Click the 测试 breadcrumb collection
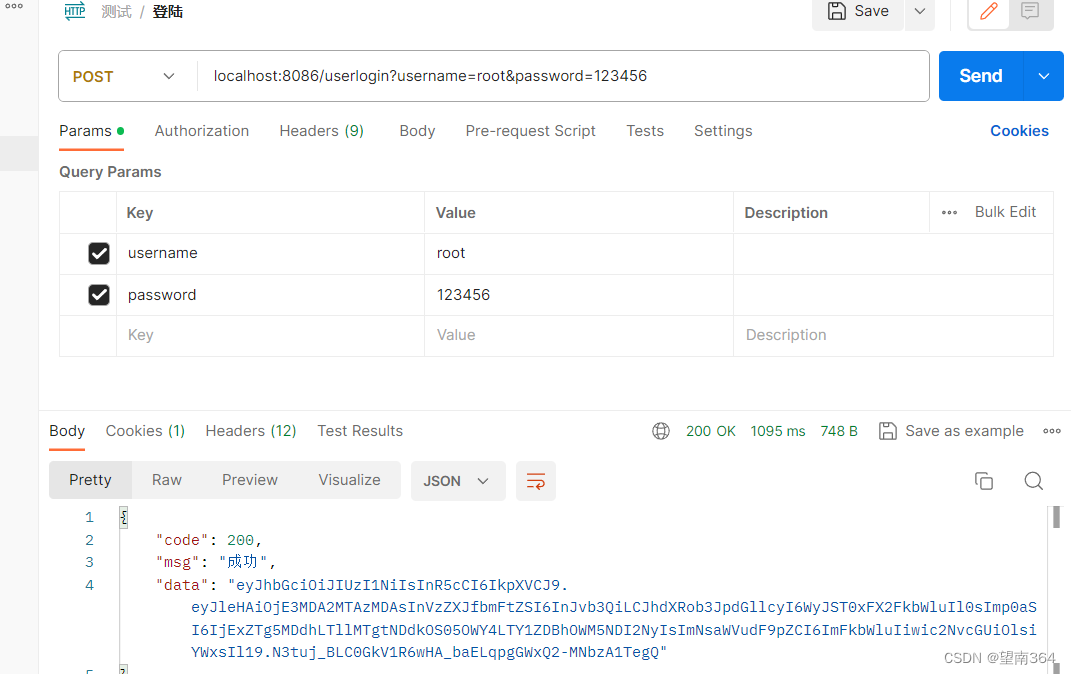This screenshot has width=1071, height=674. coord(116,12)
